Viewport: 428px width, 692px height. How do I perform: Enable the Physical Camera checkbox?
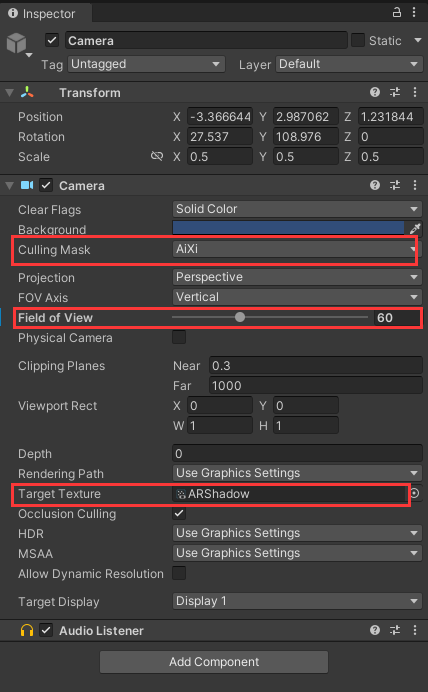tap(179, 337)
